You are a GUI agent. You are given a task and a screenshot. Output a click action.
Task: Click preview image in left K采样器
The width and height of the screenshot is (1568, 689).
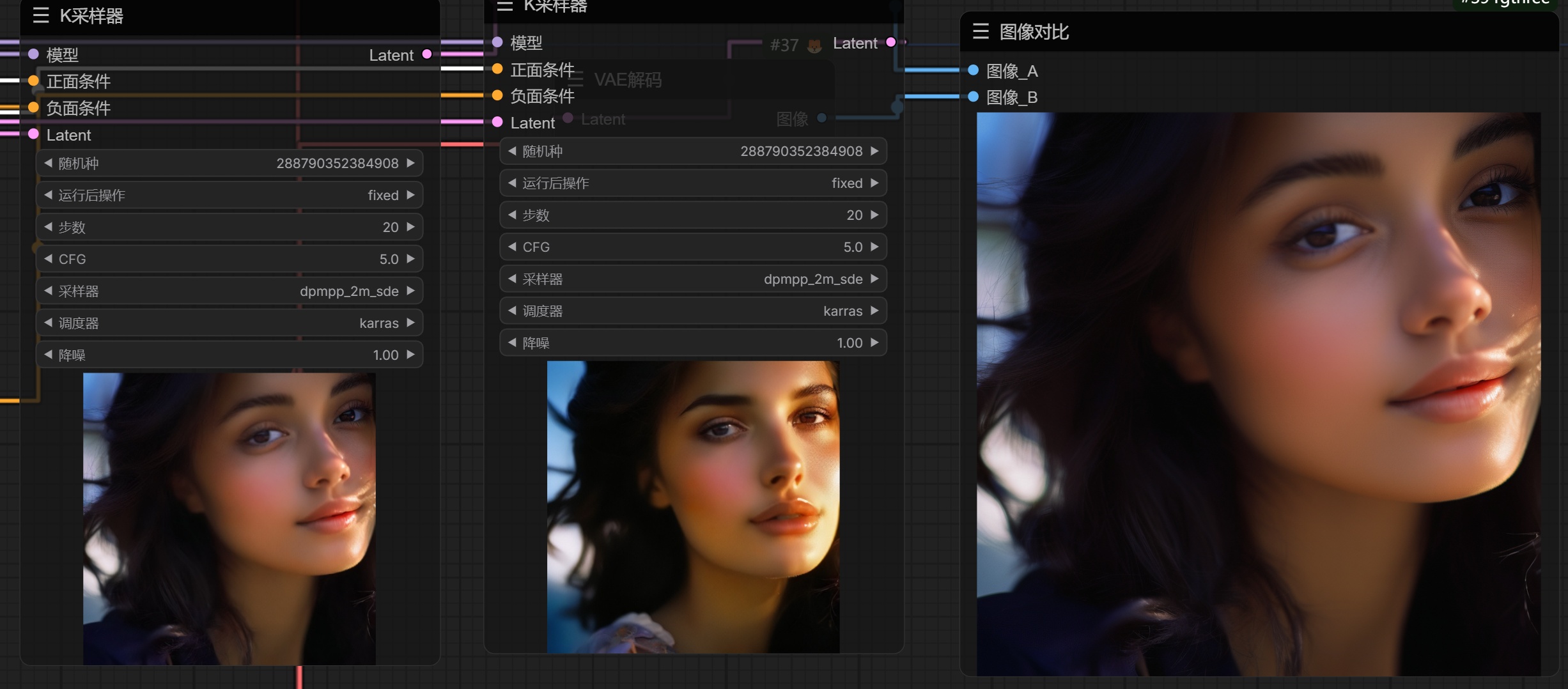[x=229, y=519]
